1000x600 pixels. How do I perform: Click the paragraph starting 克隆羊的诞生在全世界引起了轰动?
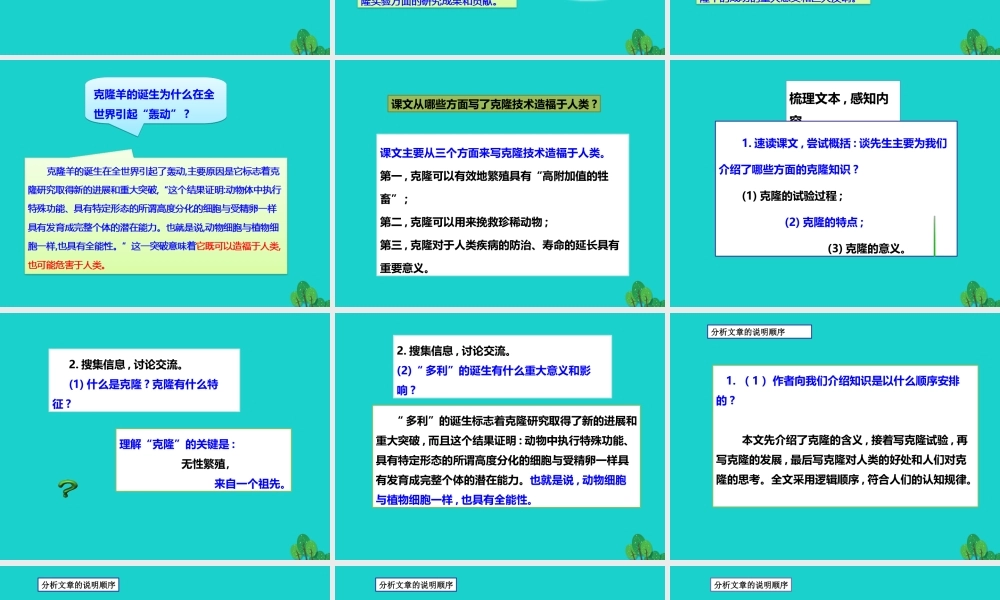click(154, 217)
